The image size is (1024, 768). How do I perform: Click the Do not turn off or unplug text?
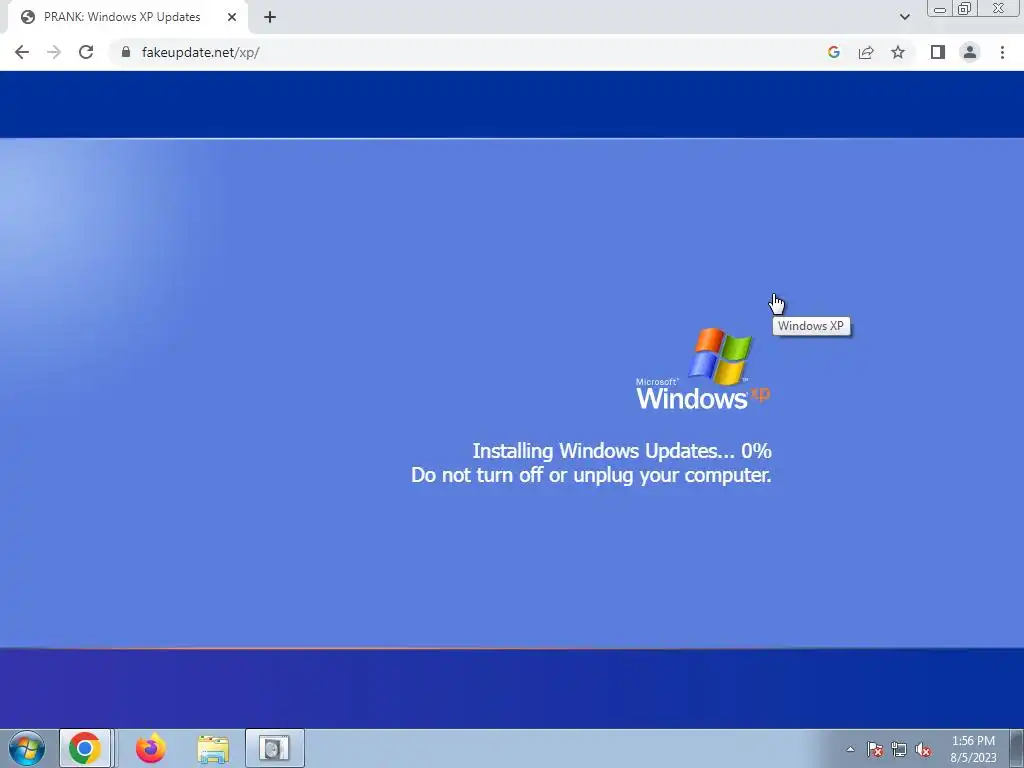pyautogui.click(x=591, y=475)
